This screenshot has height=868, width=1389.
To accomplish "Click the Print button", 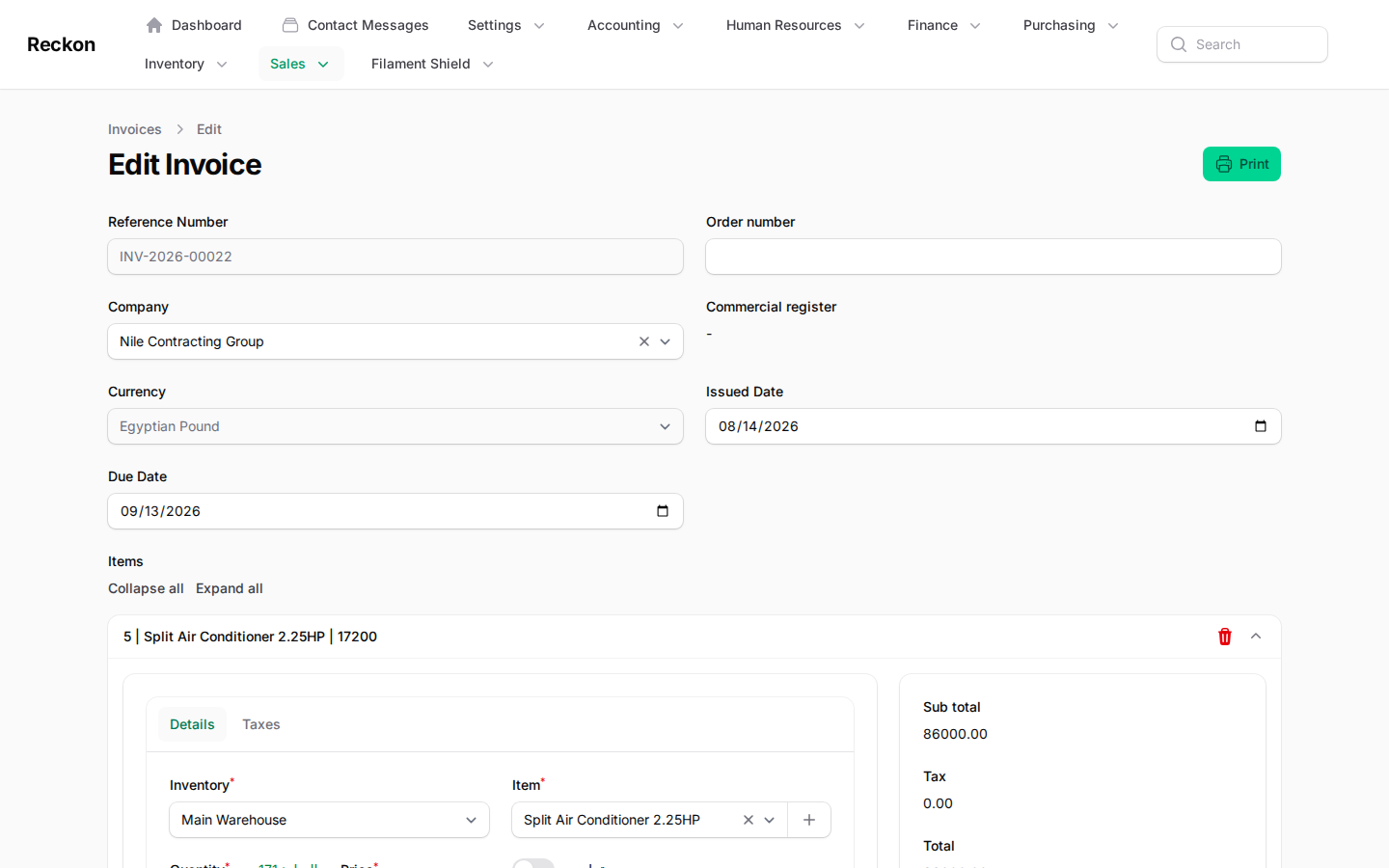I will pos(1241,164).
